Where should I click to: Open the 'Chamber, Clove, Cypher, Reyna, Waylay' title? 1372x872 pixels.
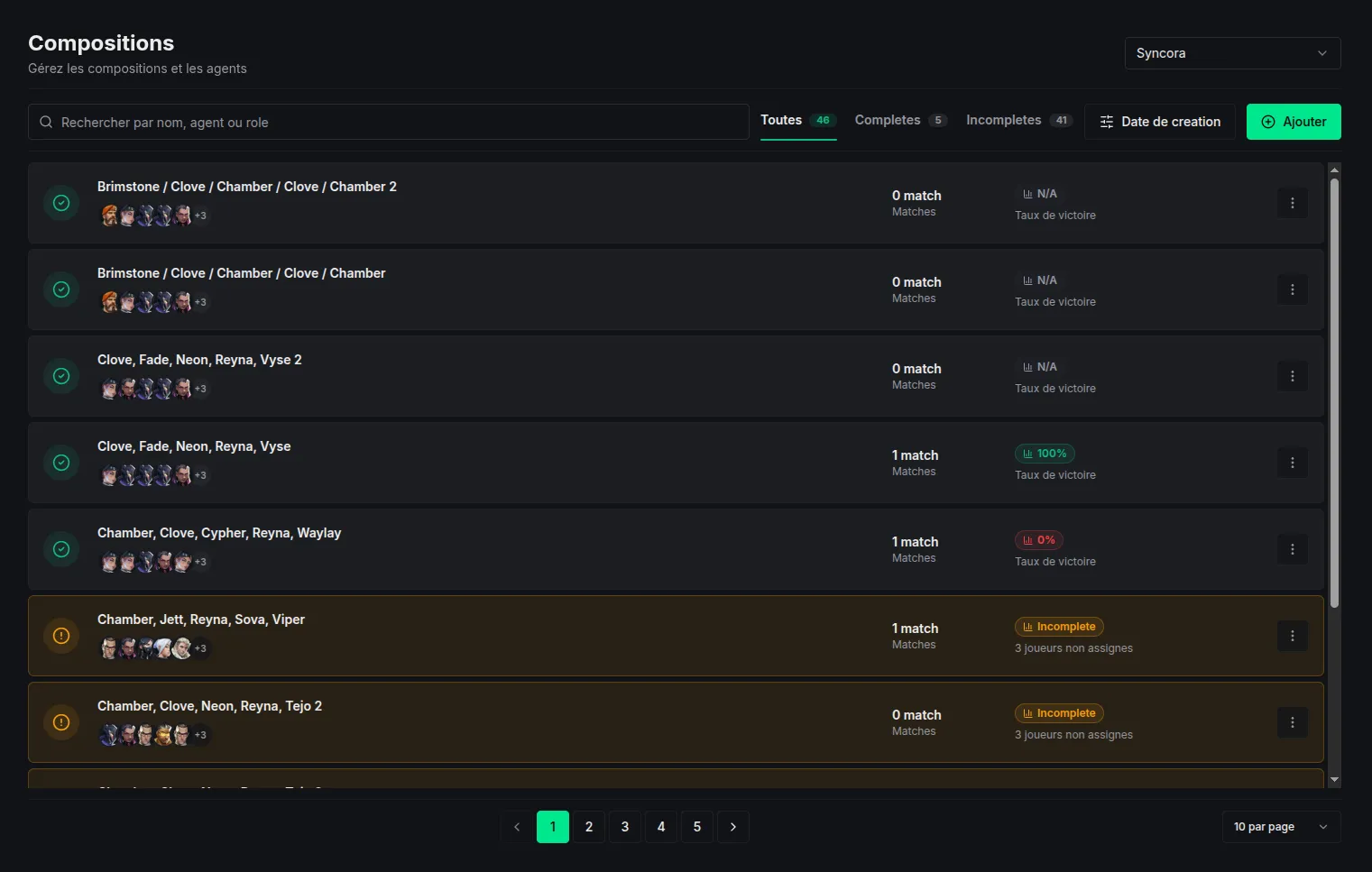coord(219,533)
